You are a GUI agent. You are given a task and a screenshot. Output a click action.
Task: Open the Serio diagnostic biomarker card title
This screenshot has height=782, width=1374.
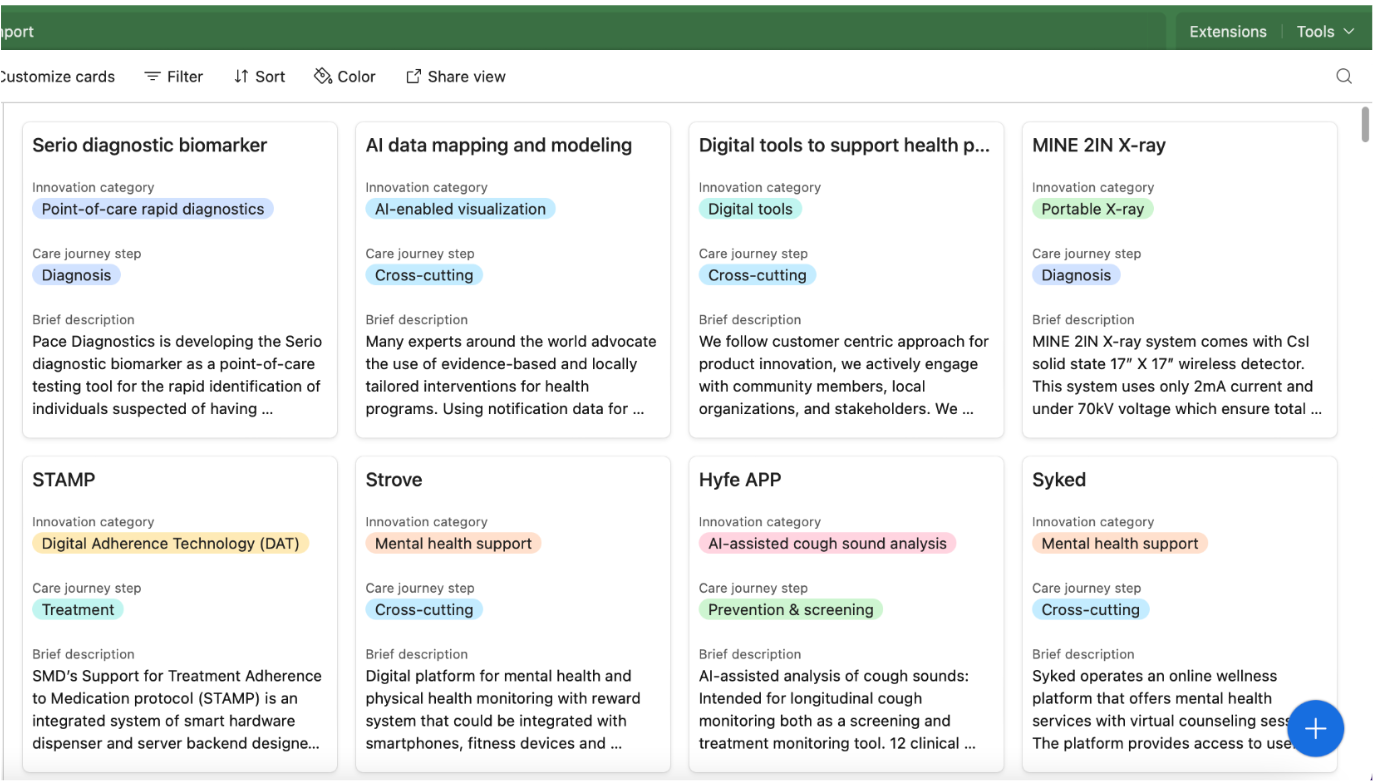pos(150,145)
